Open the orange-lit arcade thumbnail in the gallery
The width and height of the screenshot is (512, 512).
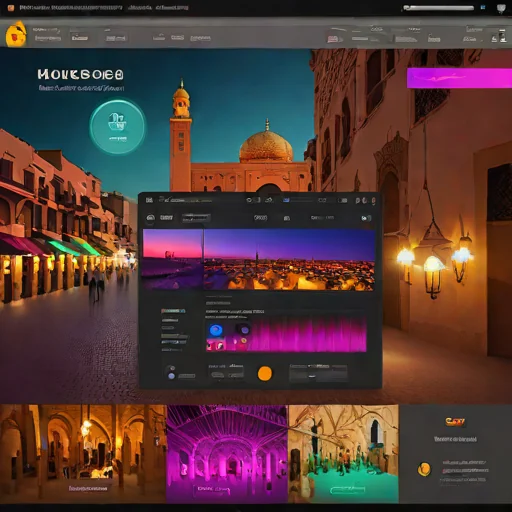83,453
